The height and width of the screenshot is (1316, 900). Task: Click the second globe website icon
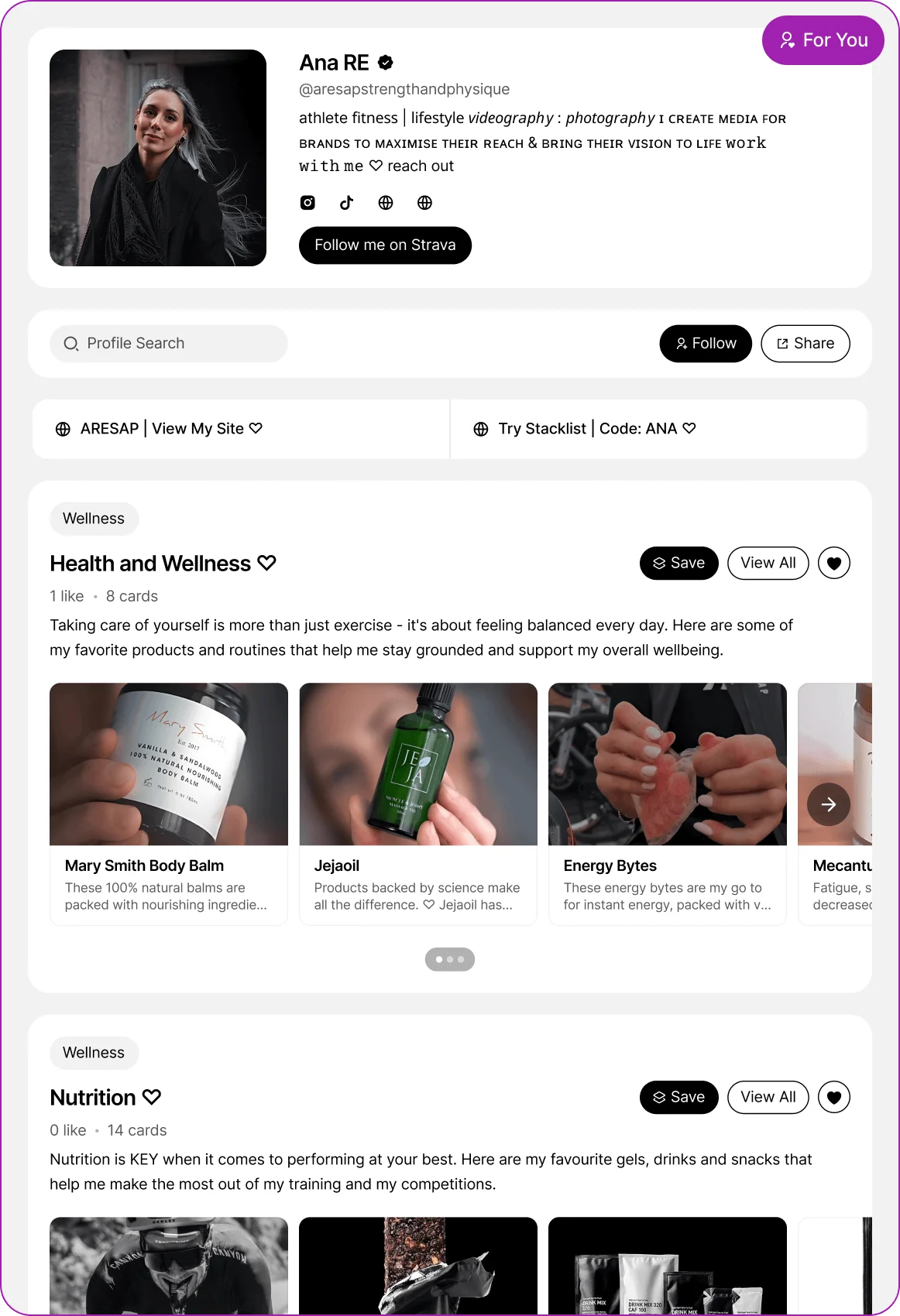[424, 203]
